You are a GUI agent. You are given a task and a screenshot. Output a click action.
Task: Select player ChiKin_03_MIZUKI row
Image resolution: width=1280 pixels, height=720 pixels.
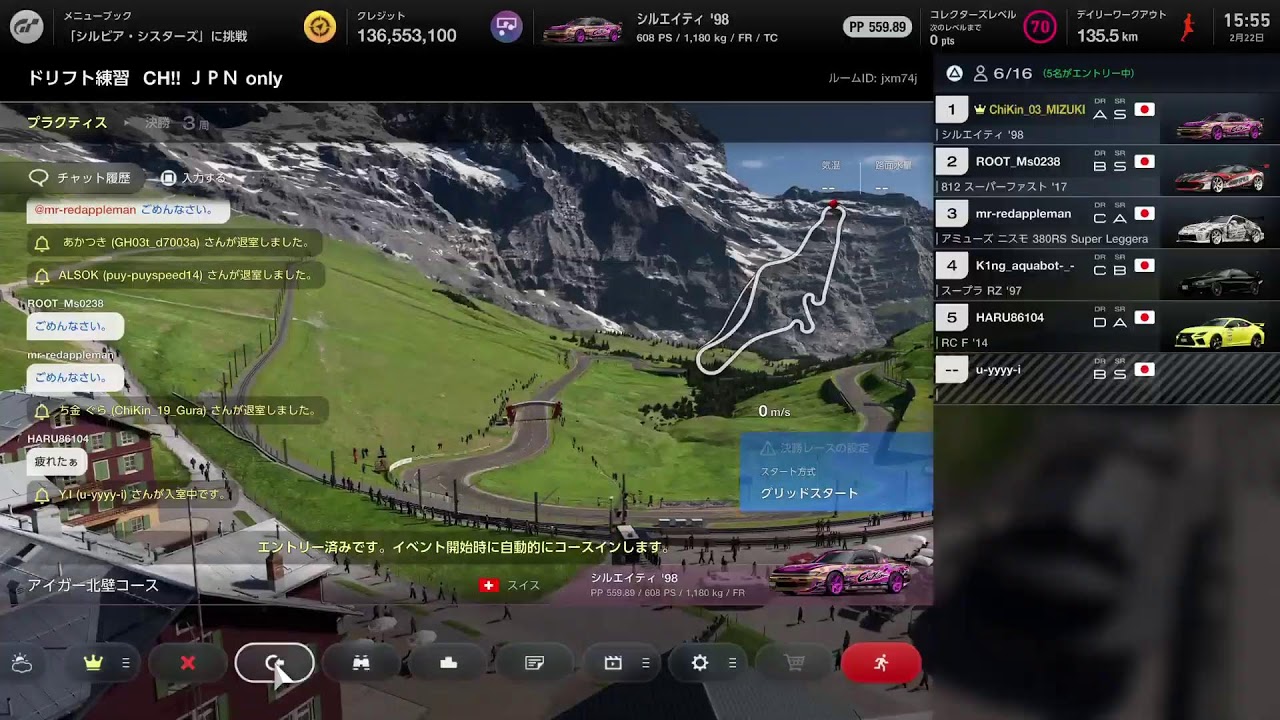click(x=1107, y=119)
